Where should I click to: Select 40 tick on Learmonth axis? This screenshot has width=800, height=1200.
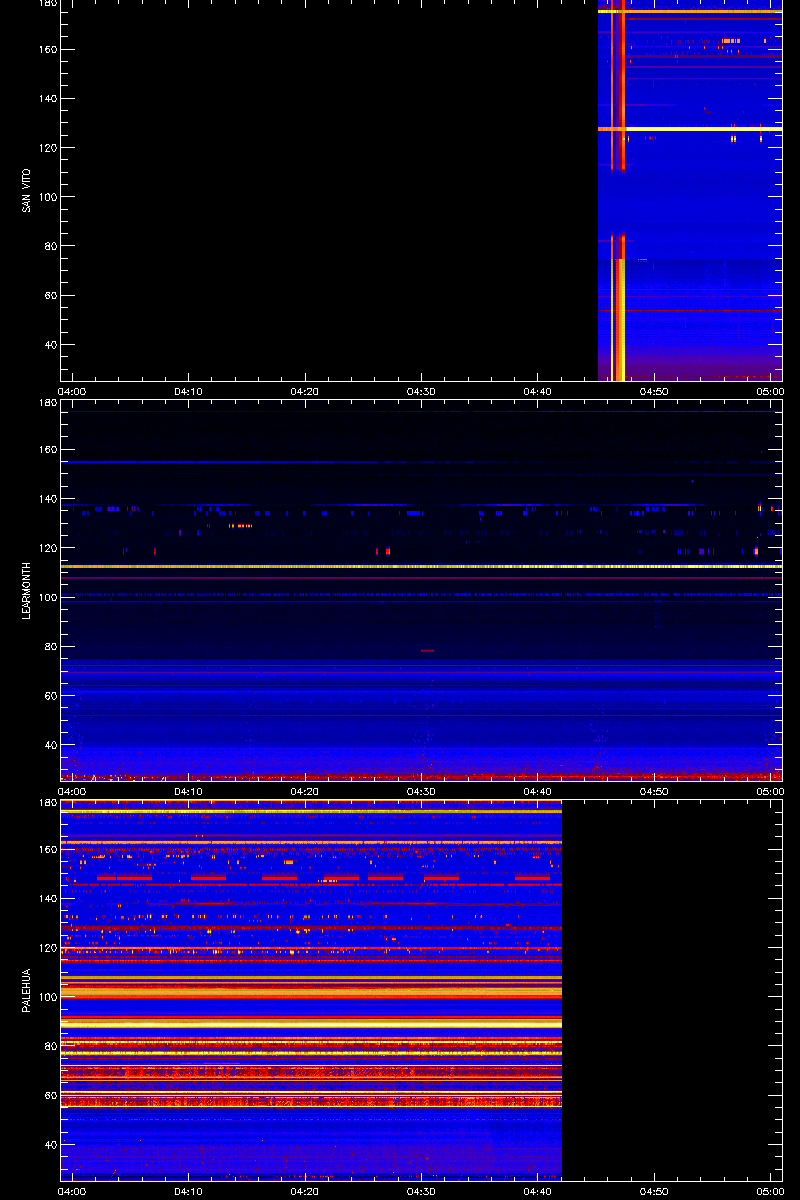pyautogui.click(x=50, y=744)
